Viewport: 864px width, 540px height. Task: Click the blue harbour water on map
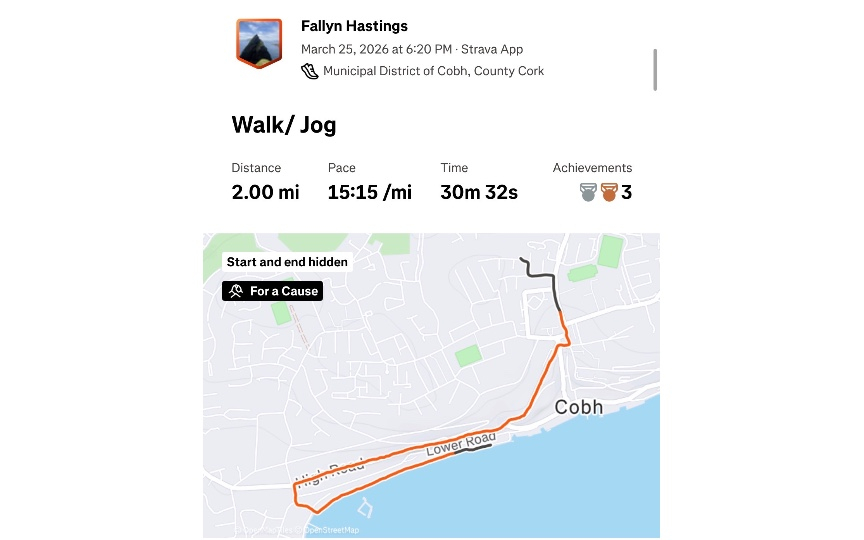tap(560, 490)
